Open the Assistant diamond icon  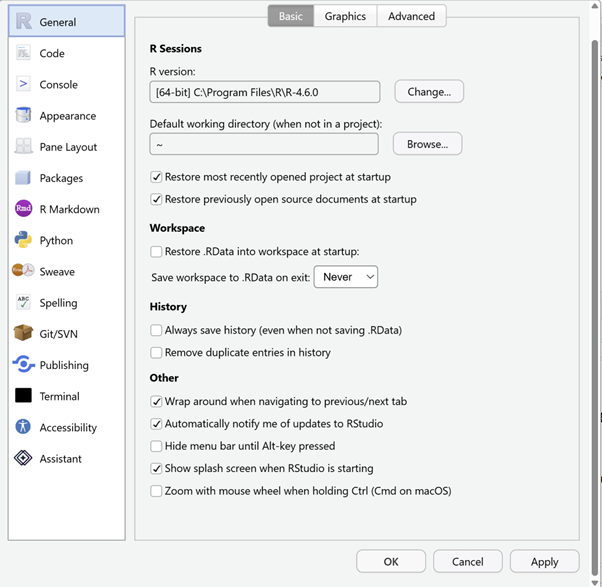pos(23,458)
